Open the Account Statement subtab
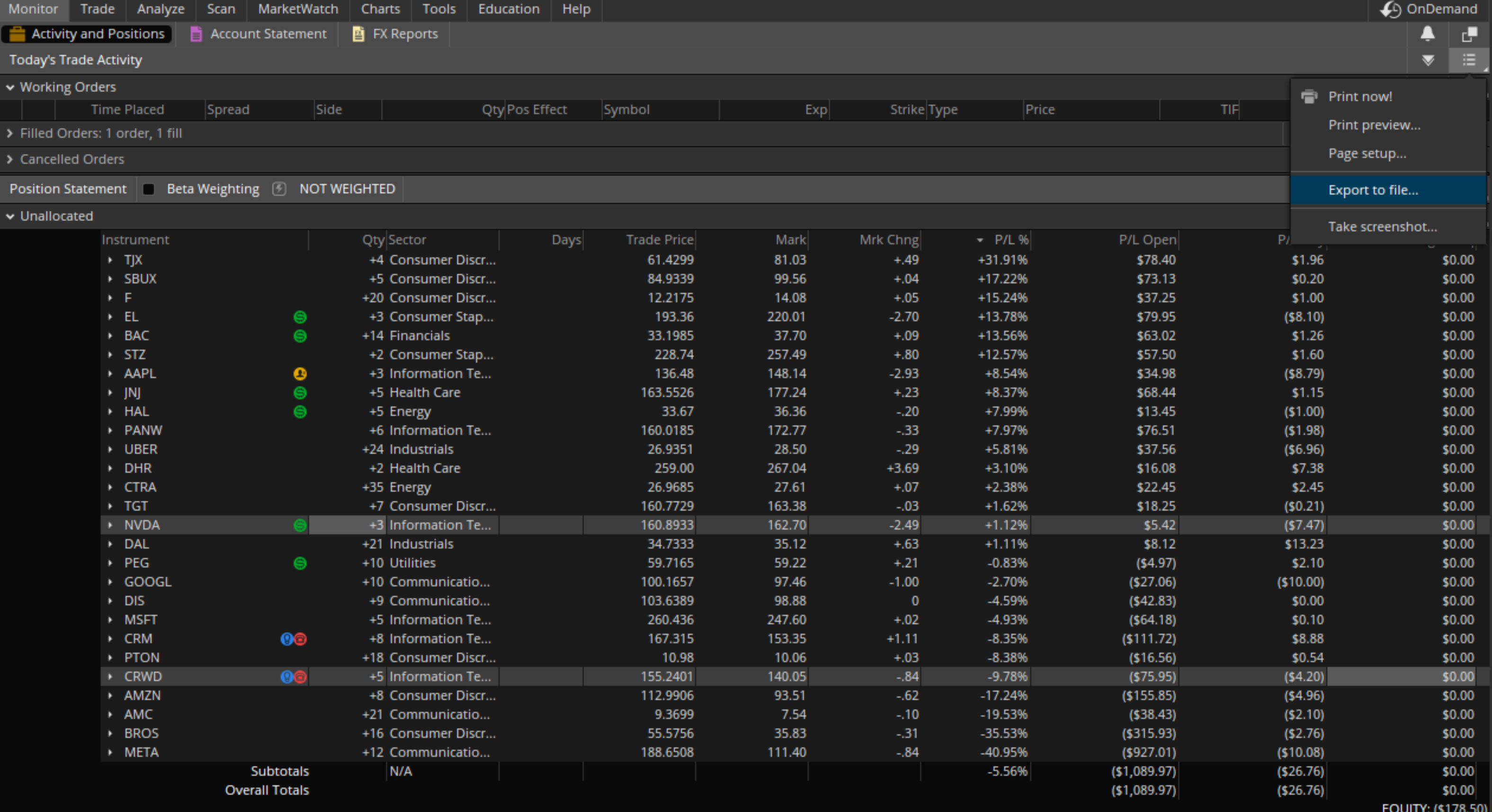This screenshot has width=1492, height=812. pos(258,34)
